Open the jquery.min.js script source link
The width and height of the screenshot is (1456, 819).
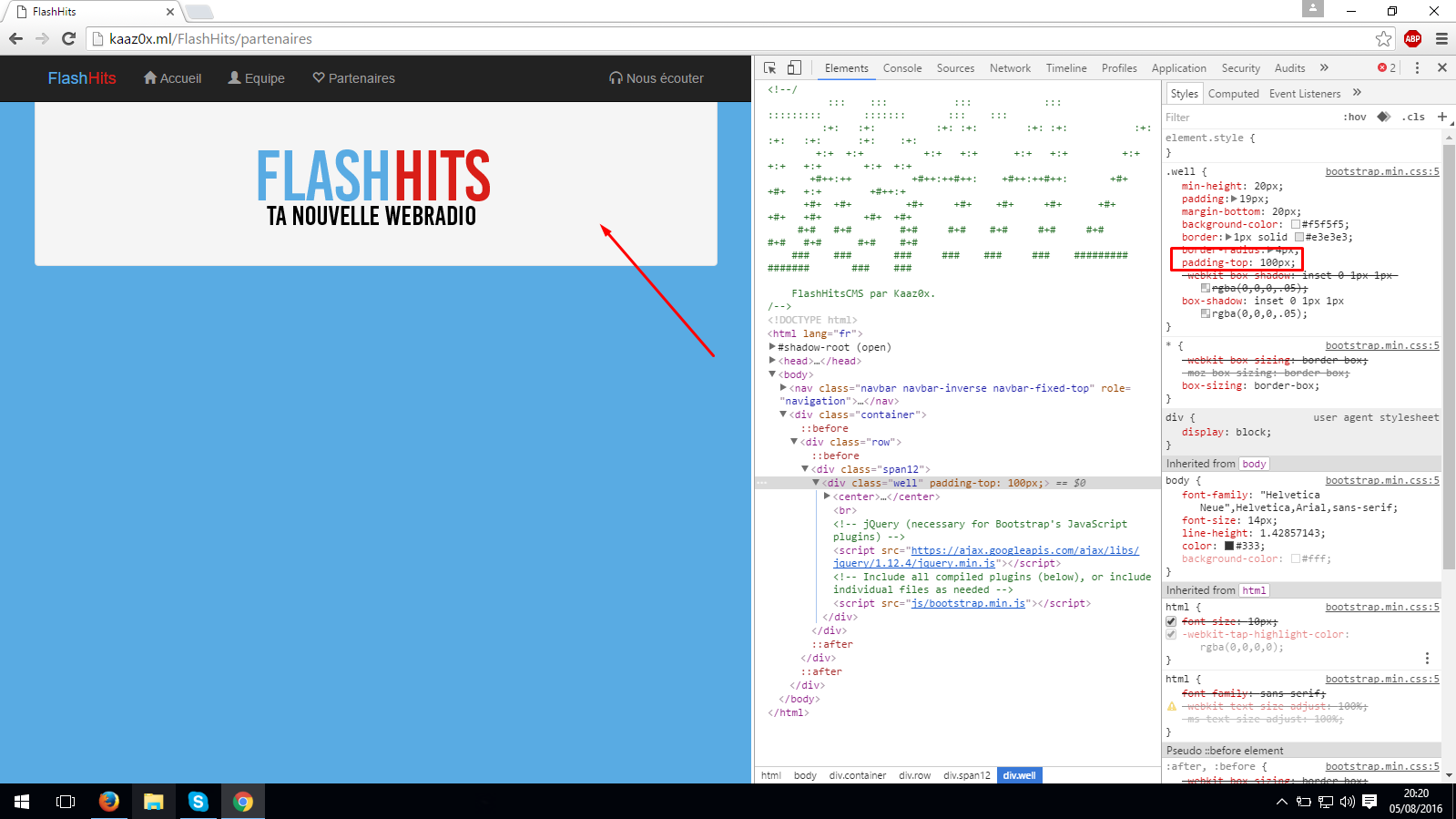[x=986, y=557]
